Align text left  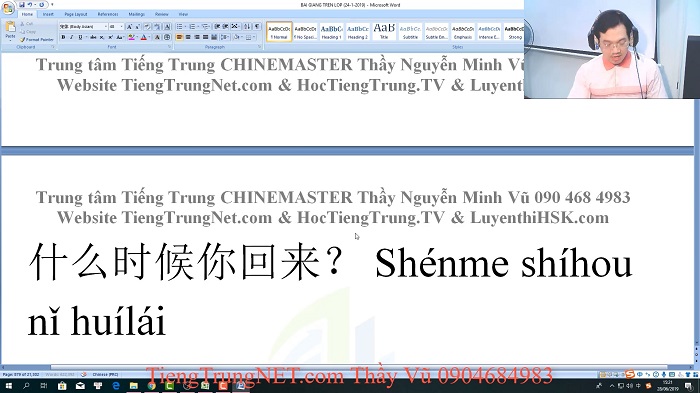click(x=179, y=37)
